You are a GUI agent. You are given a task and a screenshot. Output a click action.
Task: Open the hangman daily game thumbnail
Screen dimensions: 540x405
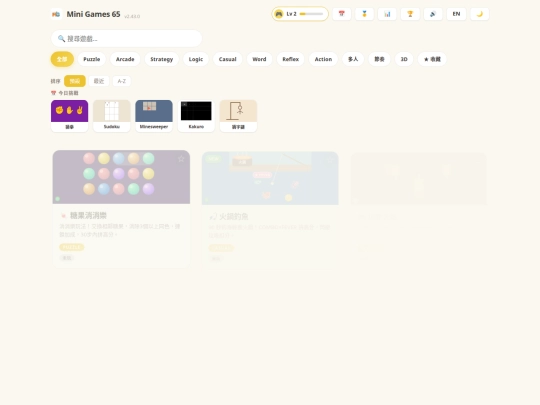[238, 116]
